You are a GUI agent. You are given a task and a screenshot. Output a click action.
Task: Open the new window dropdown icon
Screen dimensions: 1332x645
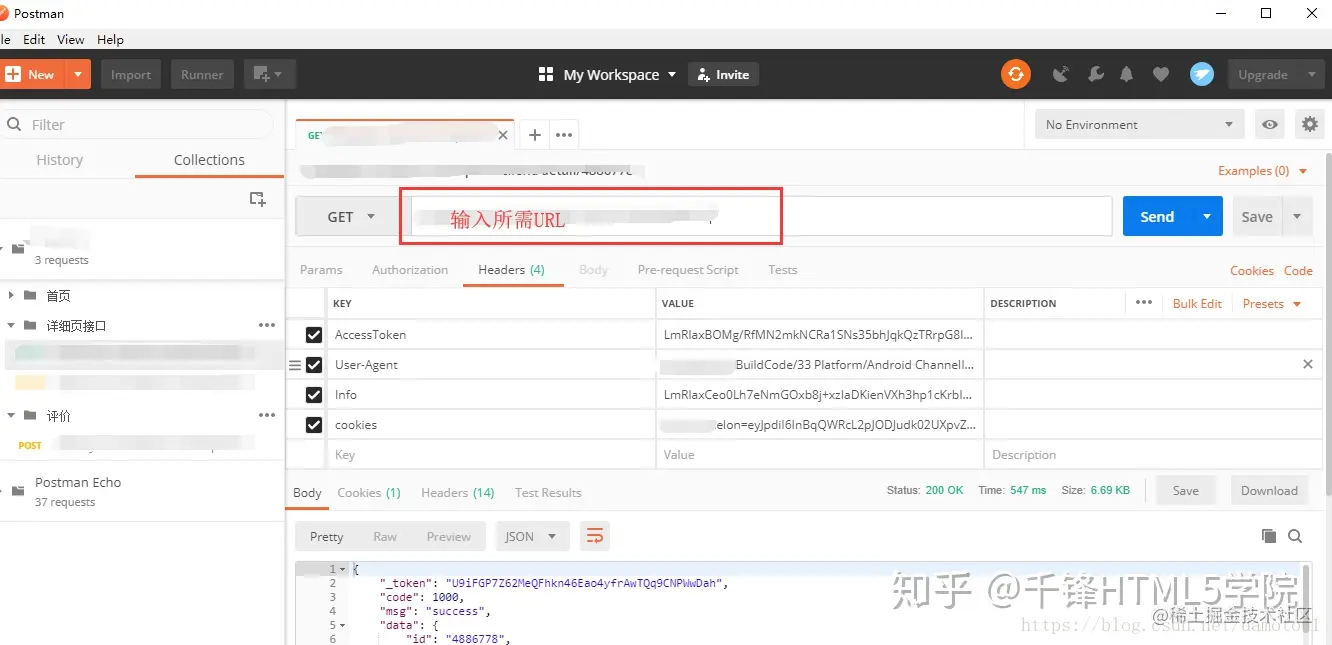coord(269,75)
